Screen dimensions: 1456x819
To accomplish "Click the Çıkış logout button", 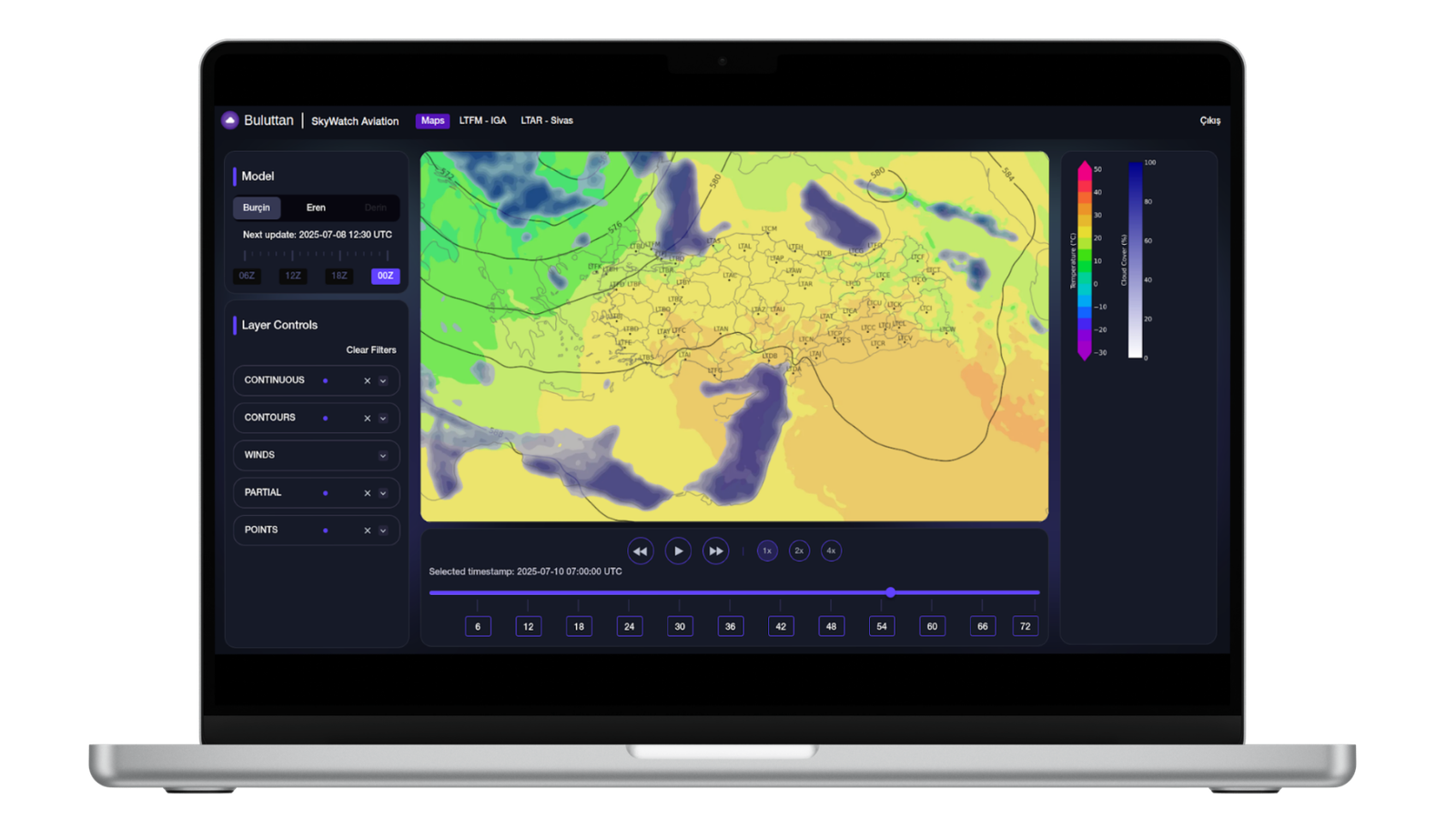I will [x=1209, y=120].
